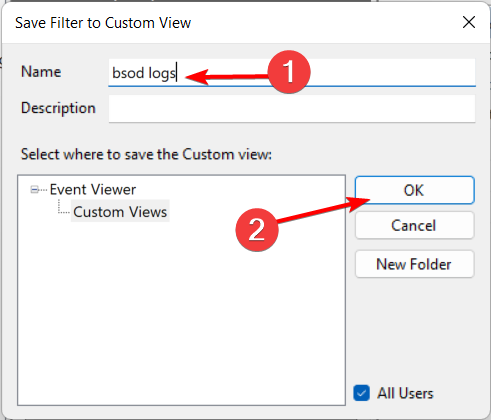The height and width of the screenshot is (420, 491).
Task: Click the Name input field
Action: [292, 73]
